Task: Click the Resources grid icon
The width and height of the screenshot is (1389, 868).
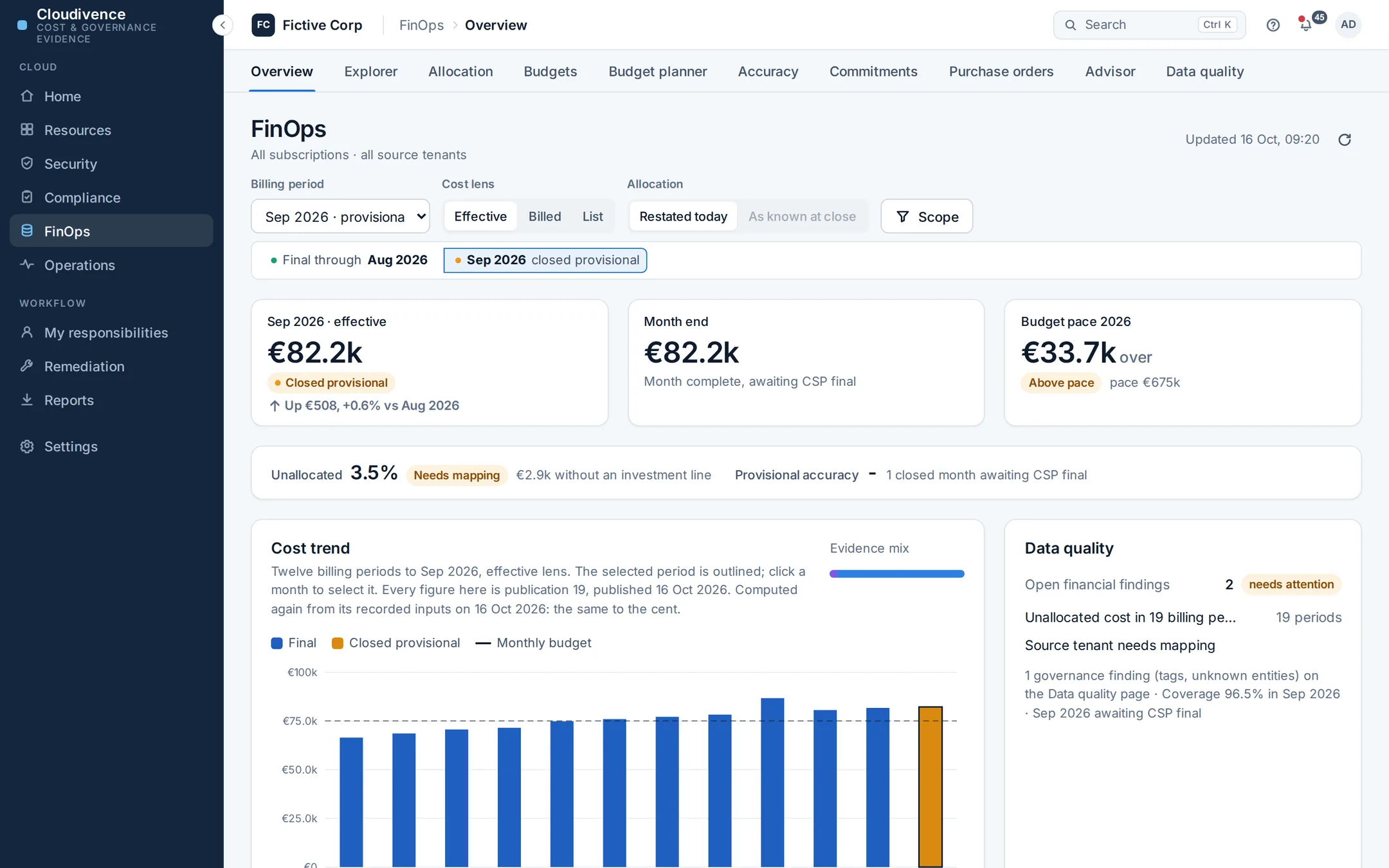Action: pos(27,130)
